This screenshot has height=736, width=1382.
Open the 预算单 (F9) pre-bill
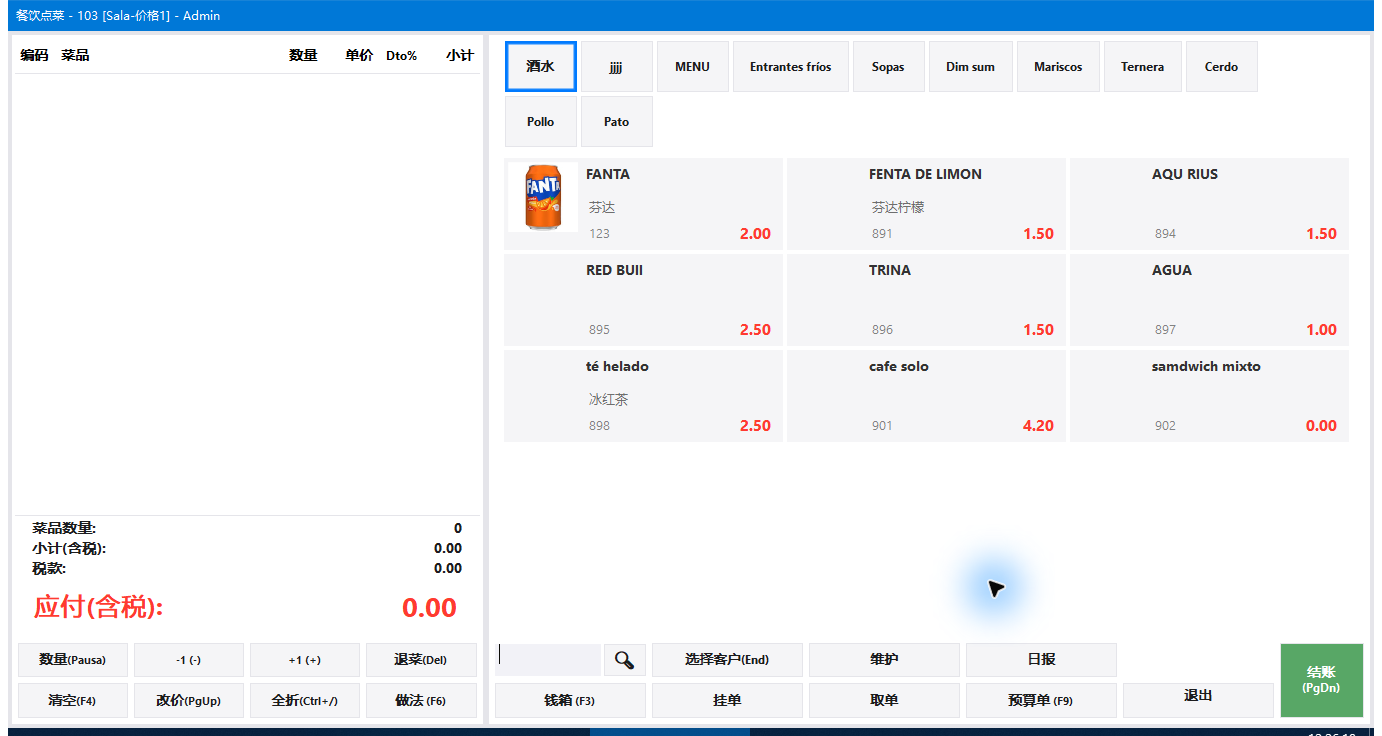pos(1041,701)
